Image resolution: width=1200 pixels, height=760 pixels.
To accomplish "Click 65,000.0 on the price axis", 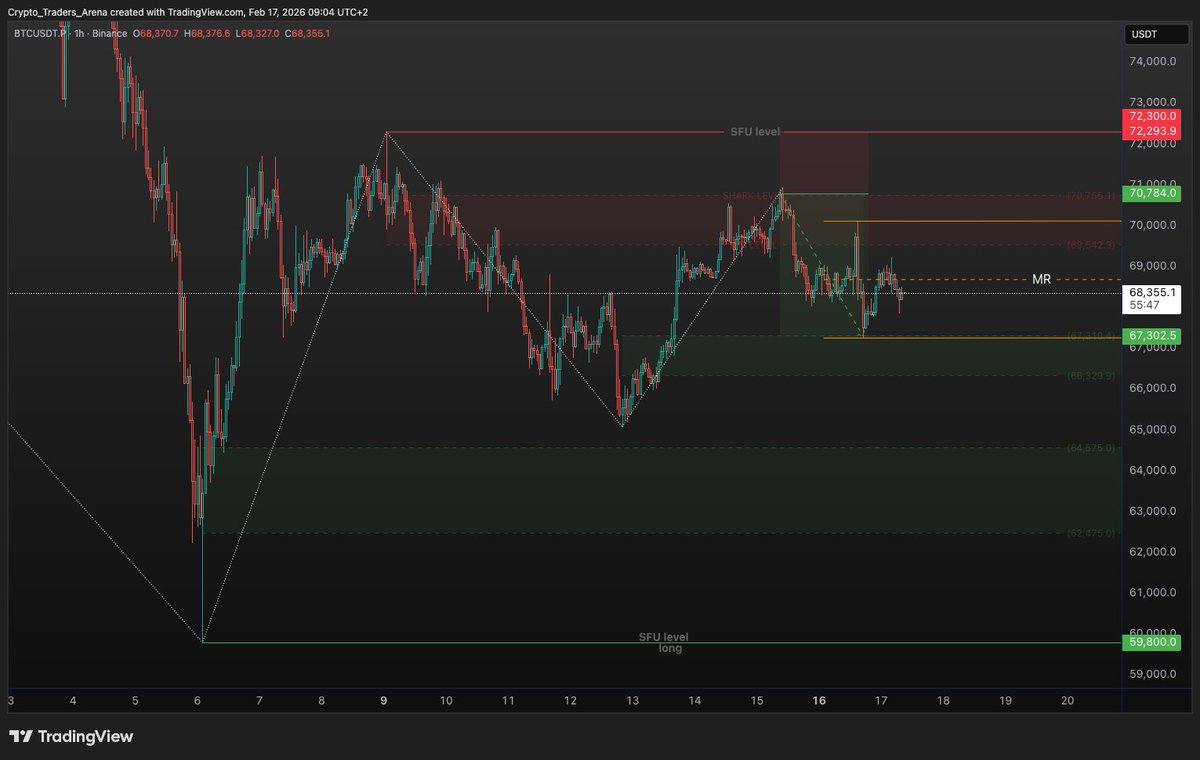I will (1152, 429).
